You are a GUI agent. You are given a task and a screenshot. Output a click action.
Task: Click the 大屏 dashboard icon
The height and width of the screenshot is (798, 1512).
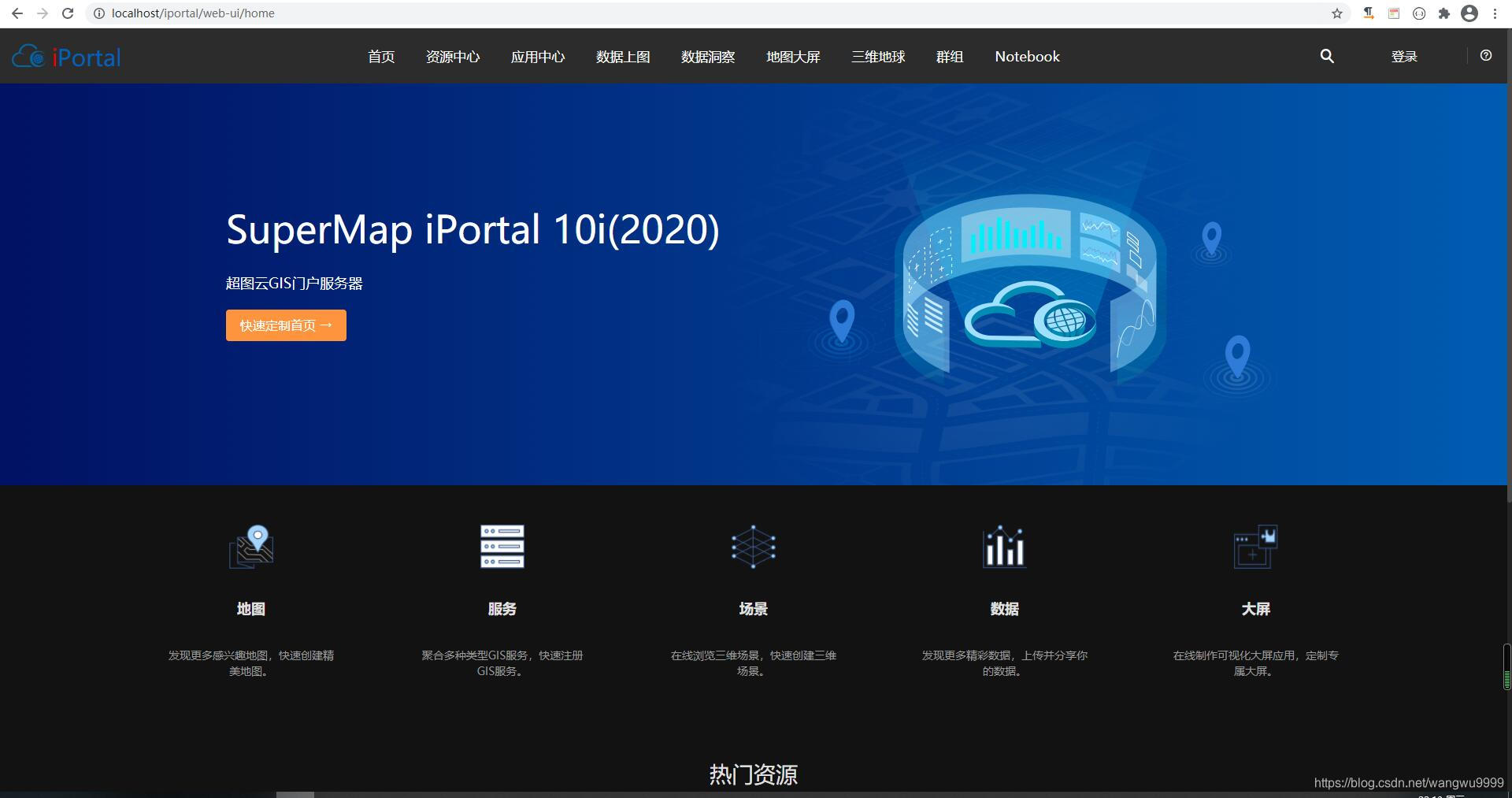click(1255, 547)
